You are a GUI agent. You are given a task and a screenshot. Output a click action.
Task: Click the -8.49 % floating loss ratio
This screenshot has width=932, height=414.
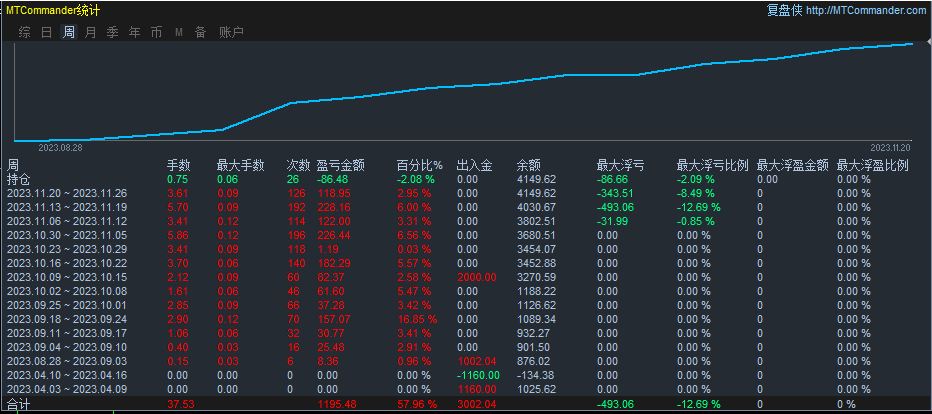pyautogui.click(x=696, y=193)
